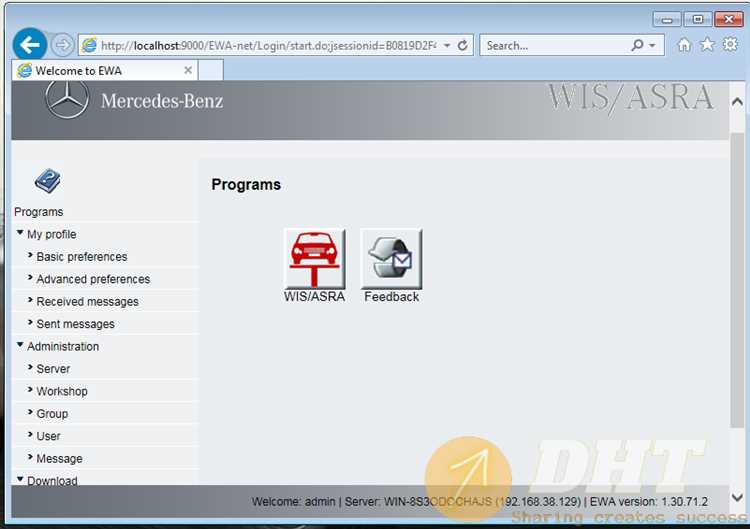The height and width of the screenshot is (529, 750).
Task: Maximize the browser window
Action: pyautogui.click(x=698, y=19)
